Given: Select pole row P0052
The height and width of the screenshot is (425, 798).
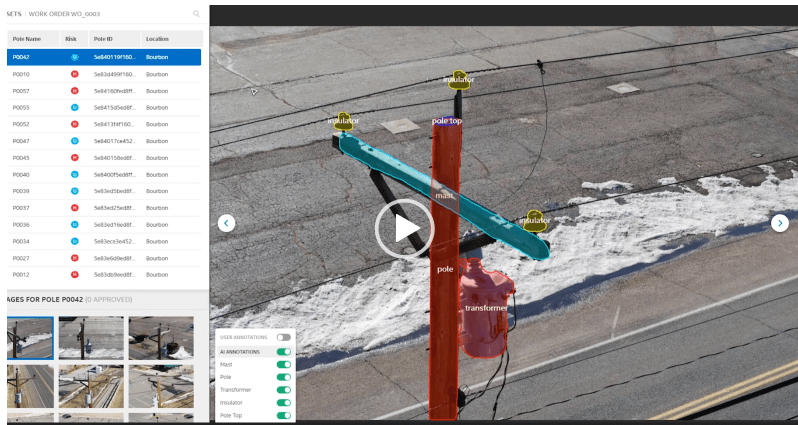Looking at the screenshot, I should [x=104, y=124].
